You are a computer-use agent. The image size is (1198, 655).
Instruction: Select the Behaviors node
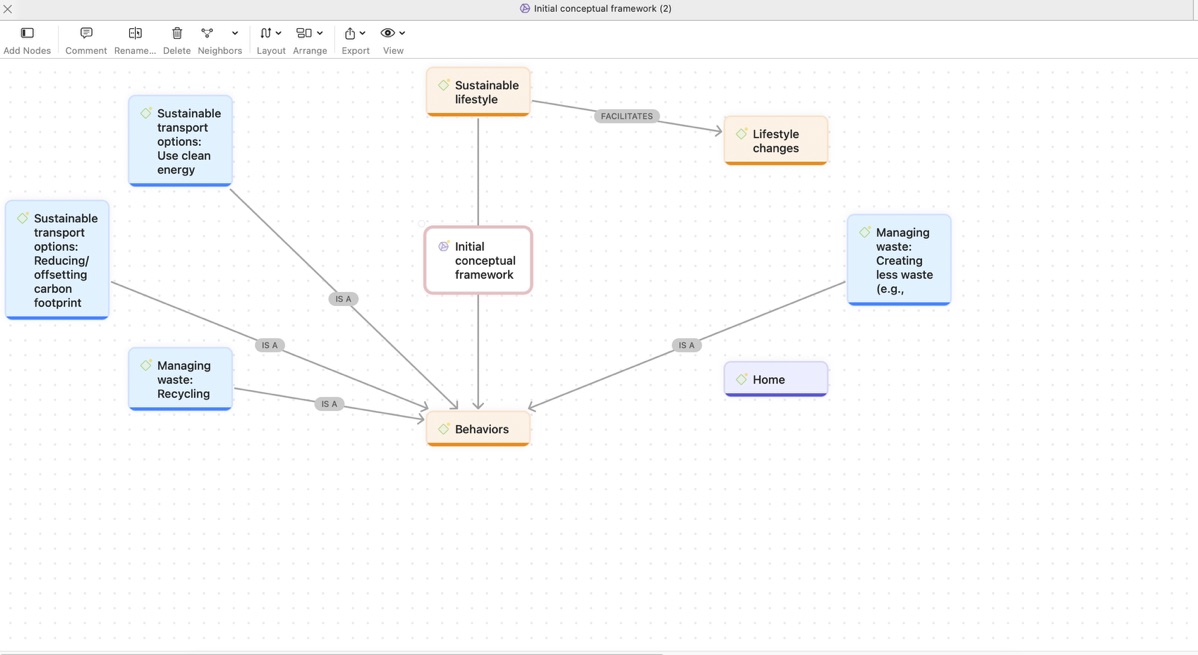pos(478,429)
